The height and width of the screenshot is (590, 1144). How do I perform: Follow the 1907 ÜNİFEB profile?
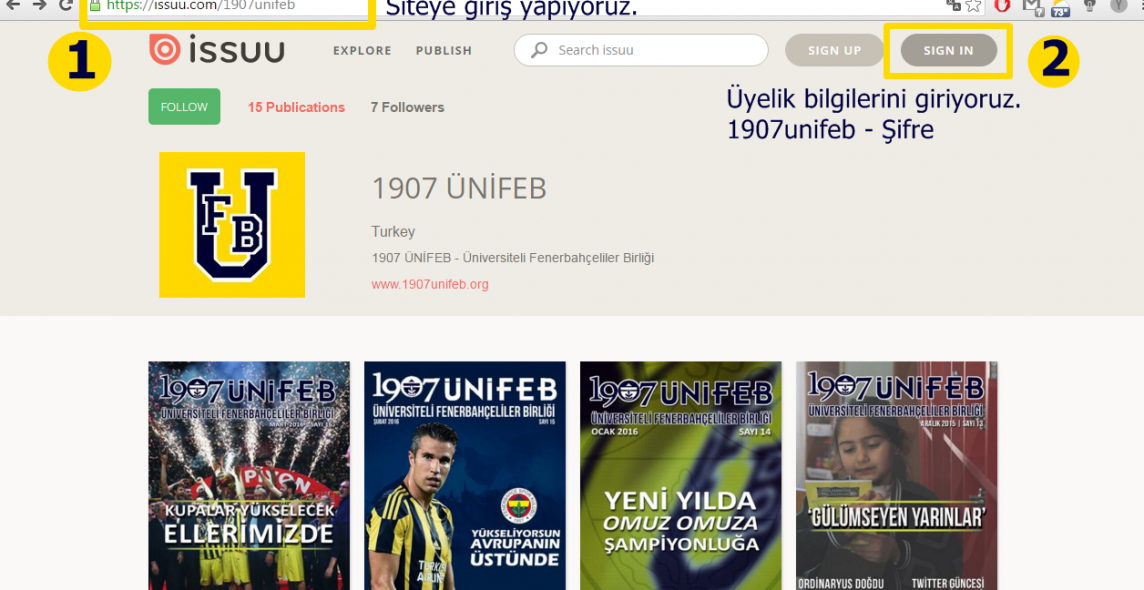click(x=184, y=107)
